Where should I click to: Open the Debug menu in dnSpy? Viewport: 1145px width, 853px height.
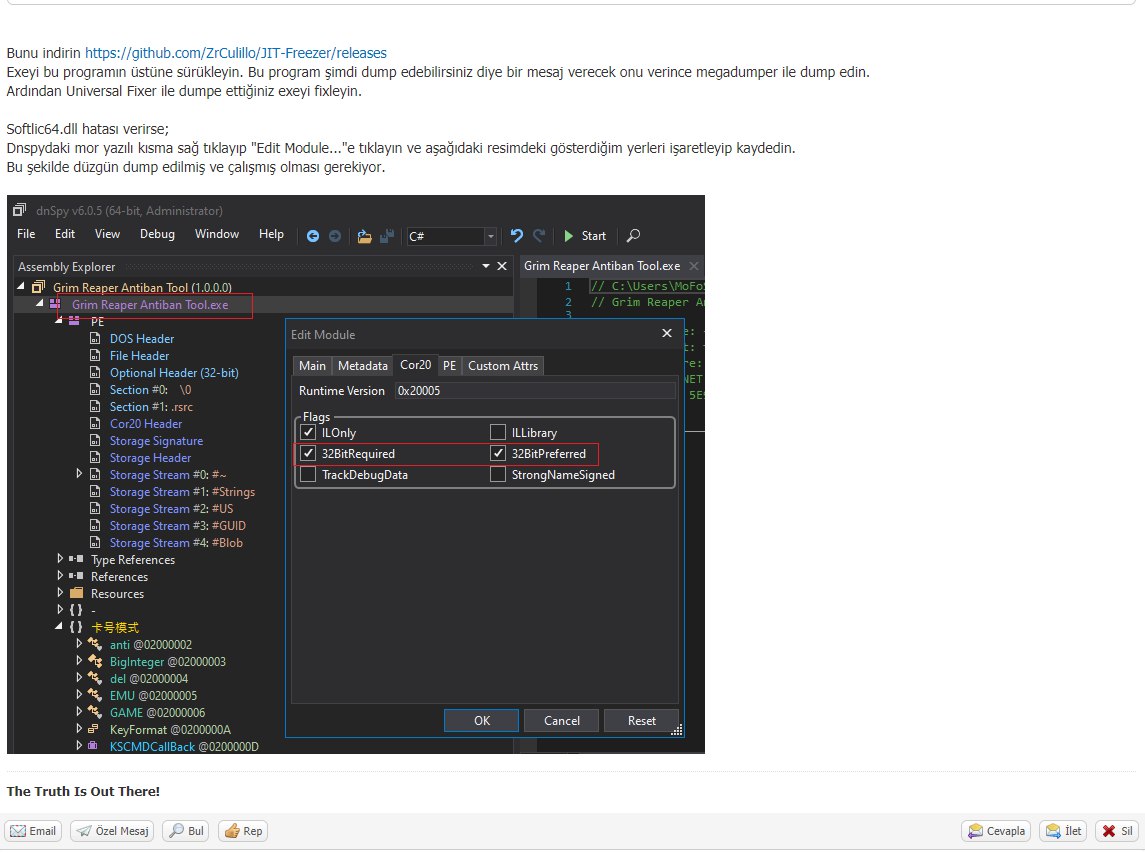[x=157, y=234]
